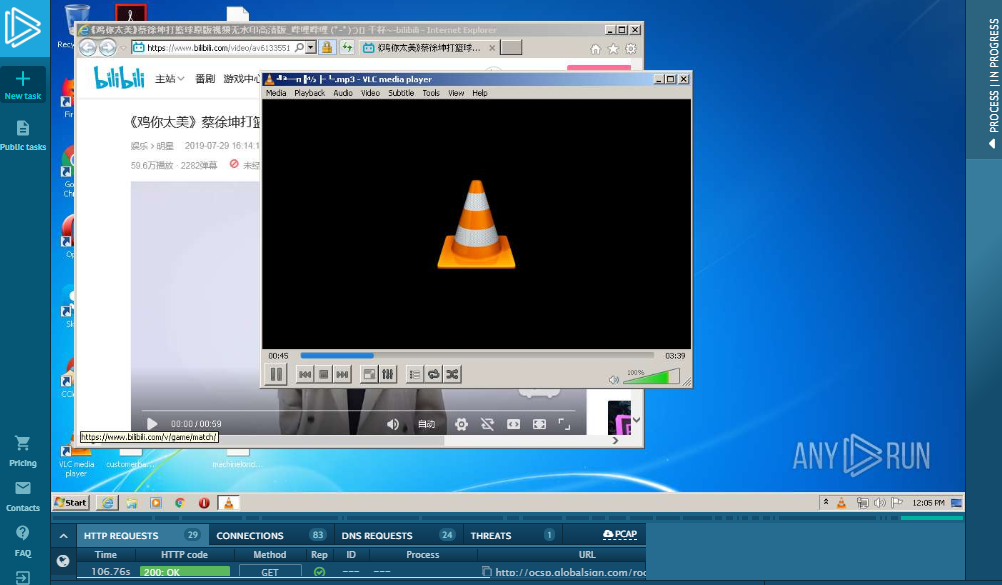
Task: Toggle VLC loop repeat mode
Action: pyautogui.click(x=434, y=374)
